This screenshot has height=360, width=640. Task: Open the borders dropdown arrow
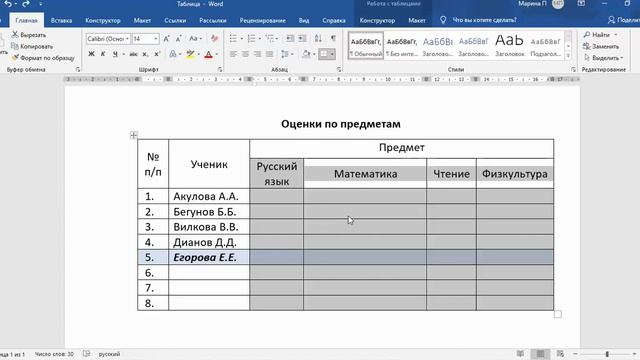(x=332, y=54)
